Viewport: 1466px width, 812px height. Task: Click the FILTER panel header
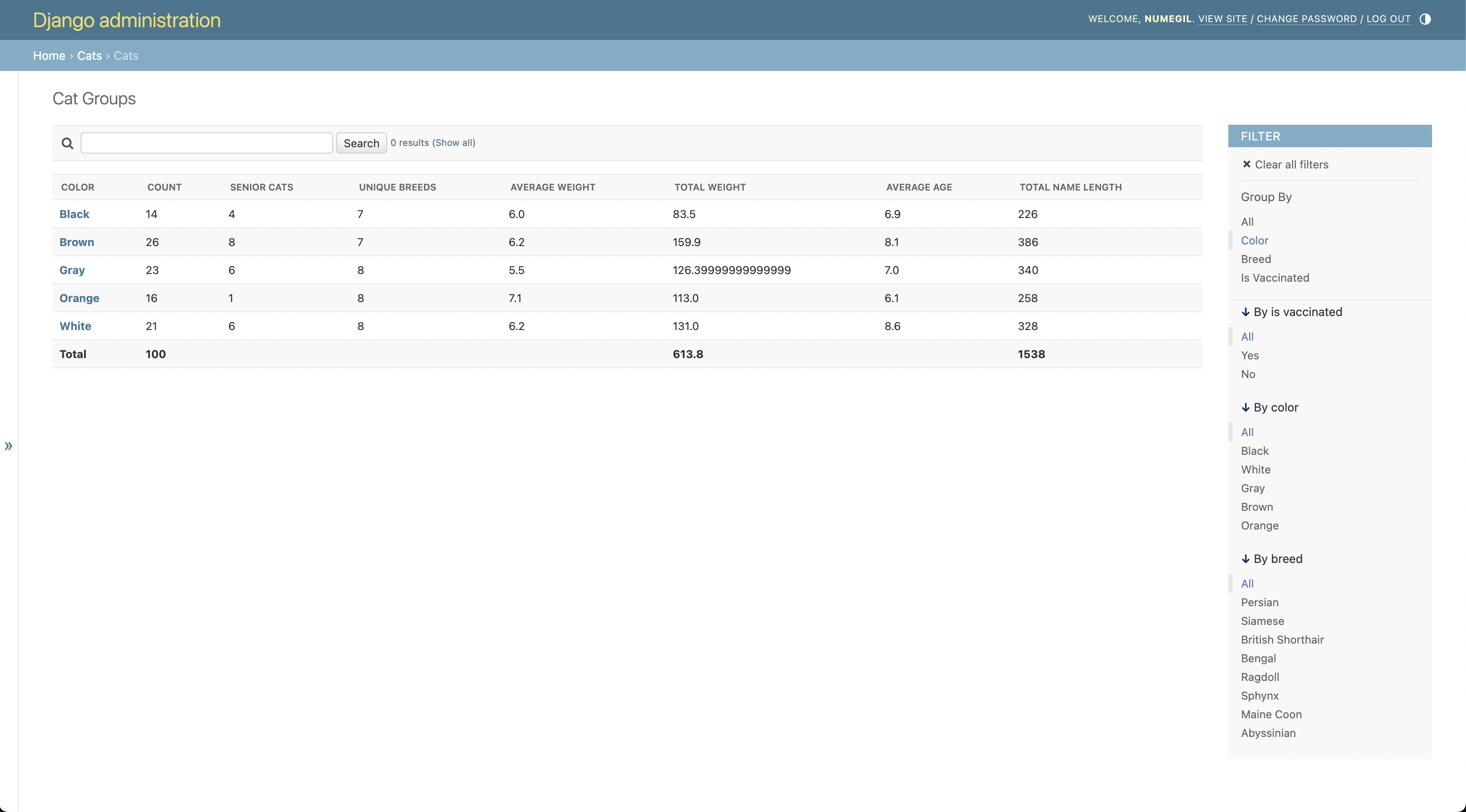click(1329, 136)
